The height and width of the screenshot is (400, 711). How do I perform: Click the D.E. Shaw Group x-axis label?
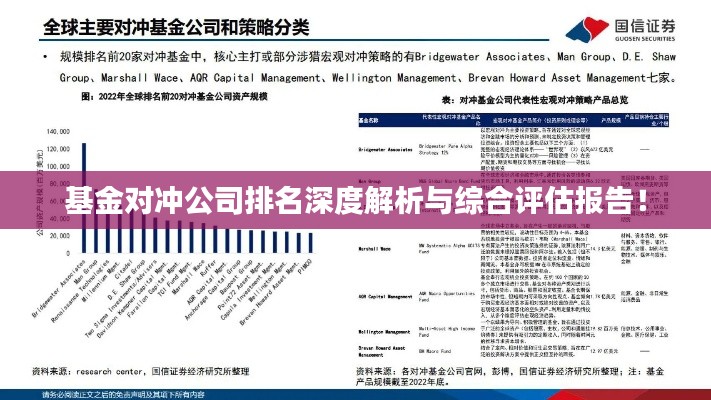point(127,279)
